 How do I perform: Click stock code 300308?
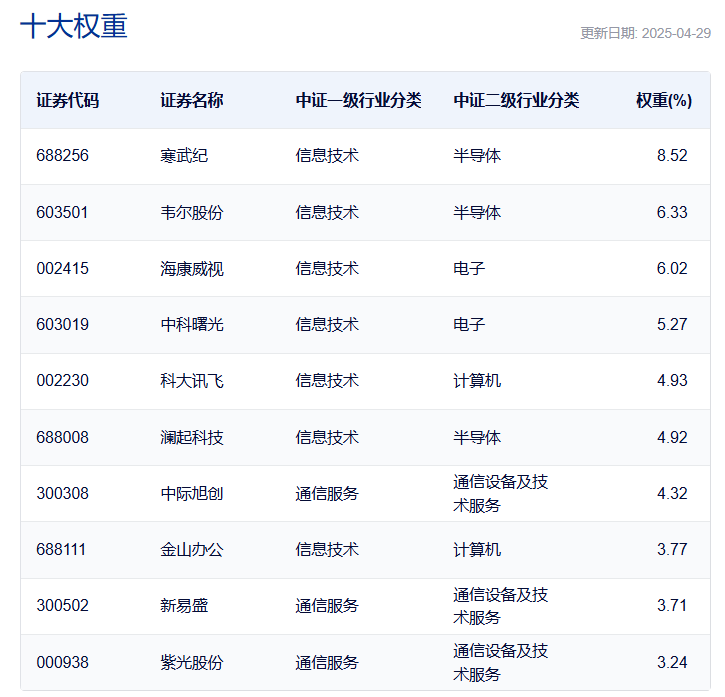point(62,493)
